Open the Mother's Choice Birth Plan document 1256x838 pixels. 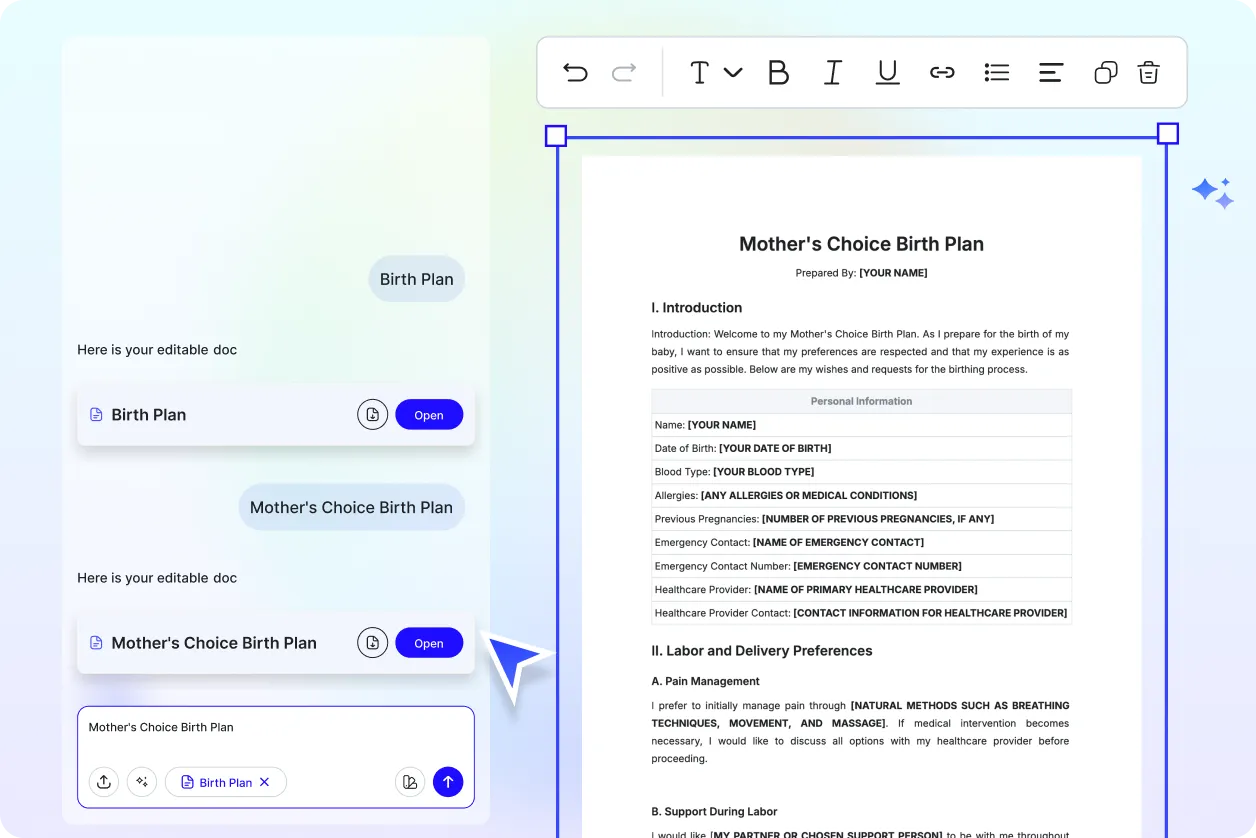click(x=429, y=643)
